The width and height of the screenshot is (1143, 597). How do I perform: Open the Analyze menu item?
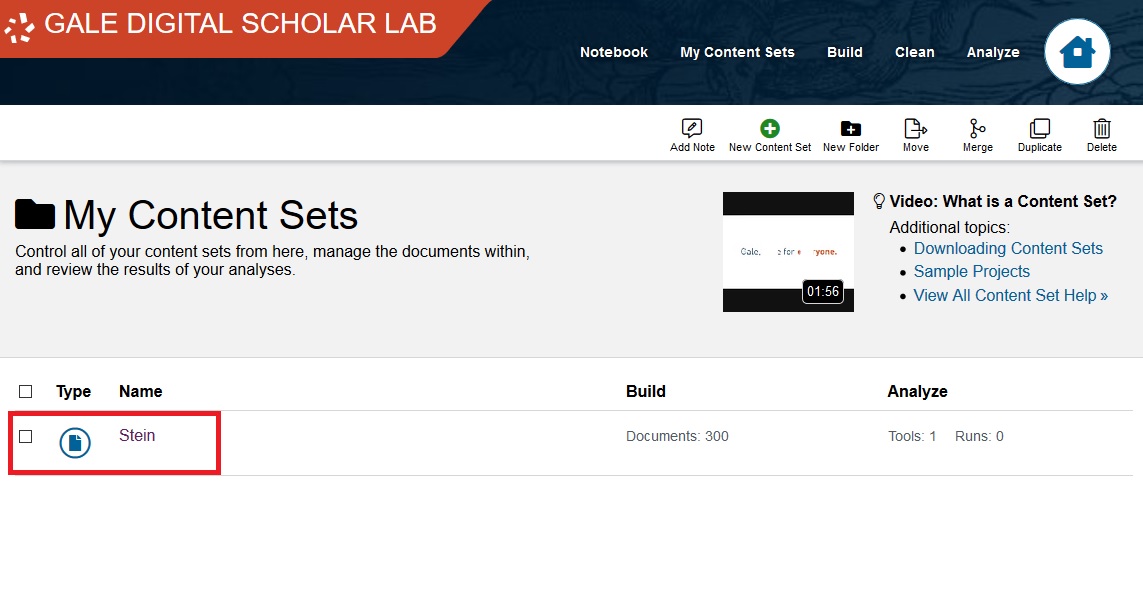pos(993,52)
